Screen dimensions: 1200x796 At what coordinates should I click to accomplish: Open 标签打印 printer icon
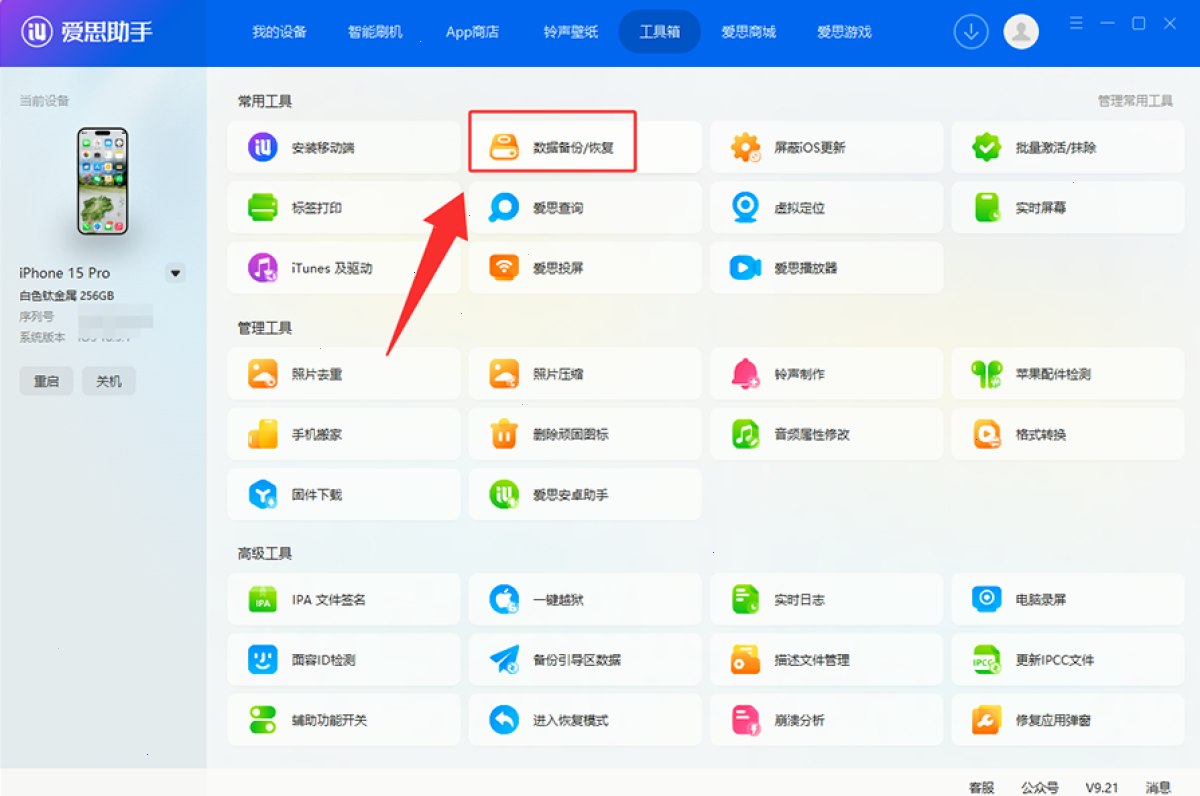click(262, 208)
